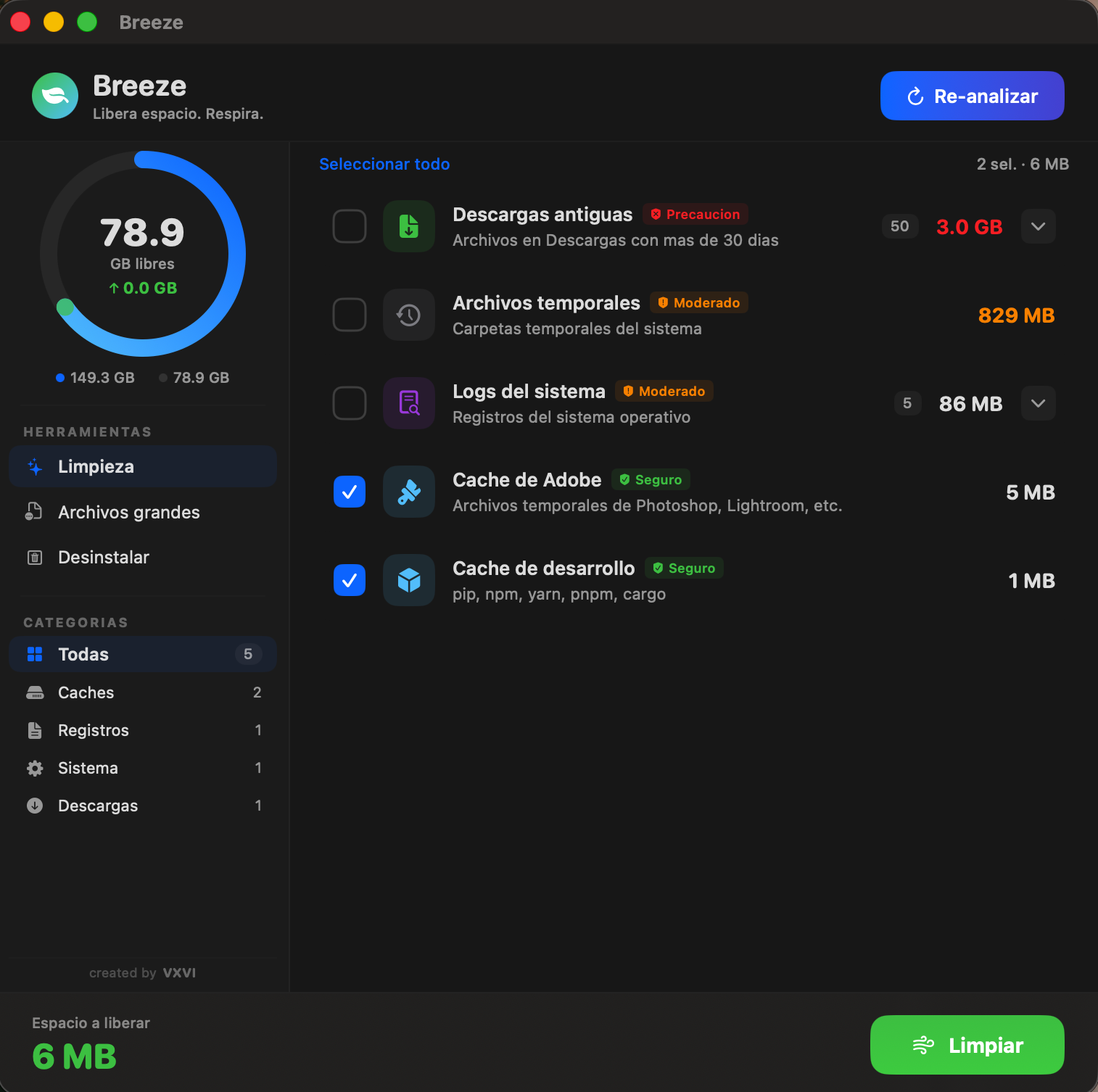Click the '2 sel. · 6 MB' selection summary
Screen dimensions: 1098x1092
coord(1023,164)
